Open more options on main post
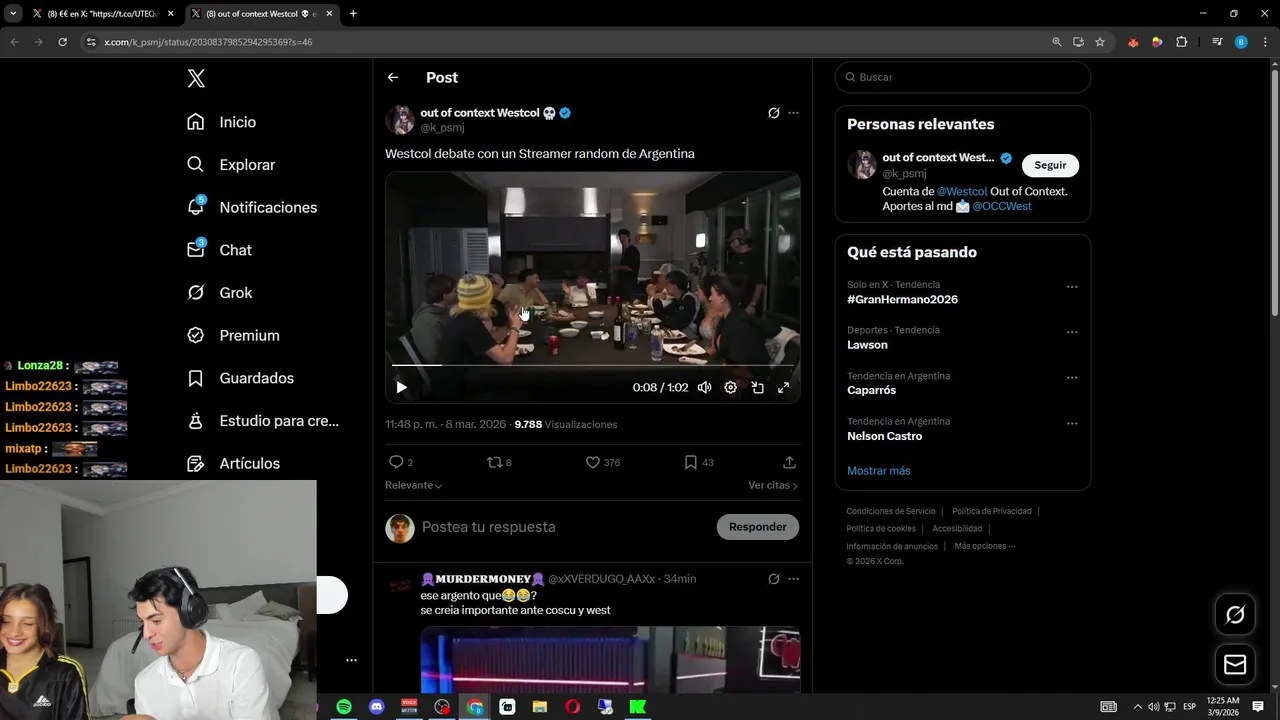Viewport: 1280px width, 720px height. click(793, 113)
